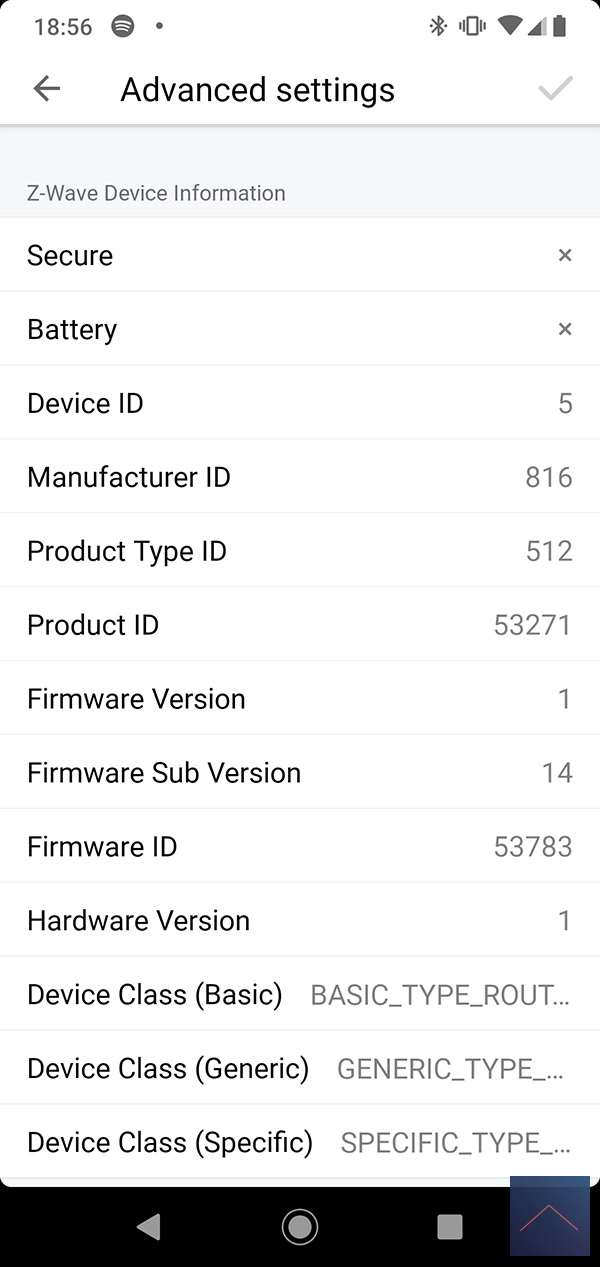Tap the Spotify status bar icon
Image resolution: width=600 pixels, height=1267 pixels.
coord(122,27)
